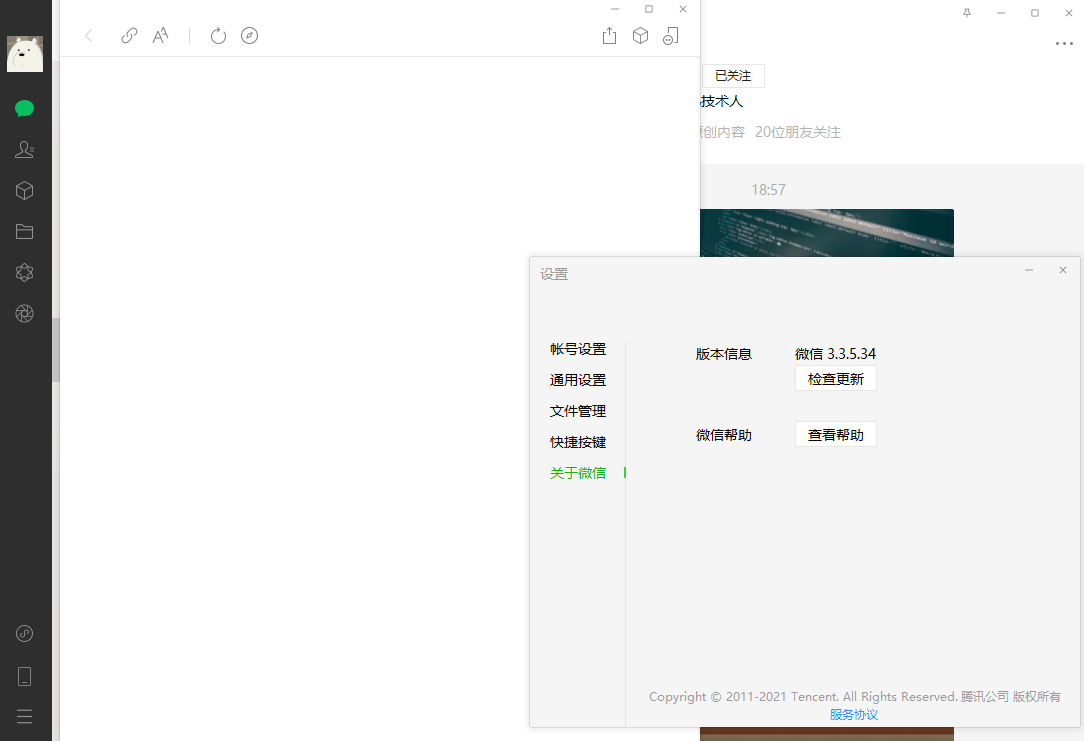Image resolution: width=1084 pixels, height=741 pixels.
Task: Click the 微信帮助 label
Action: coord(724,435)
